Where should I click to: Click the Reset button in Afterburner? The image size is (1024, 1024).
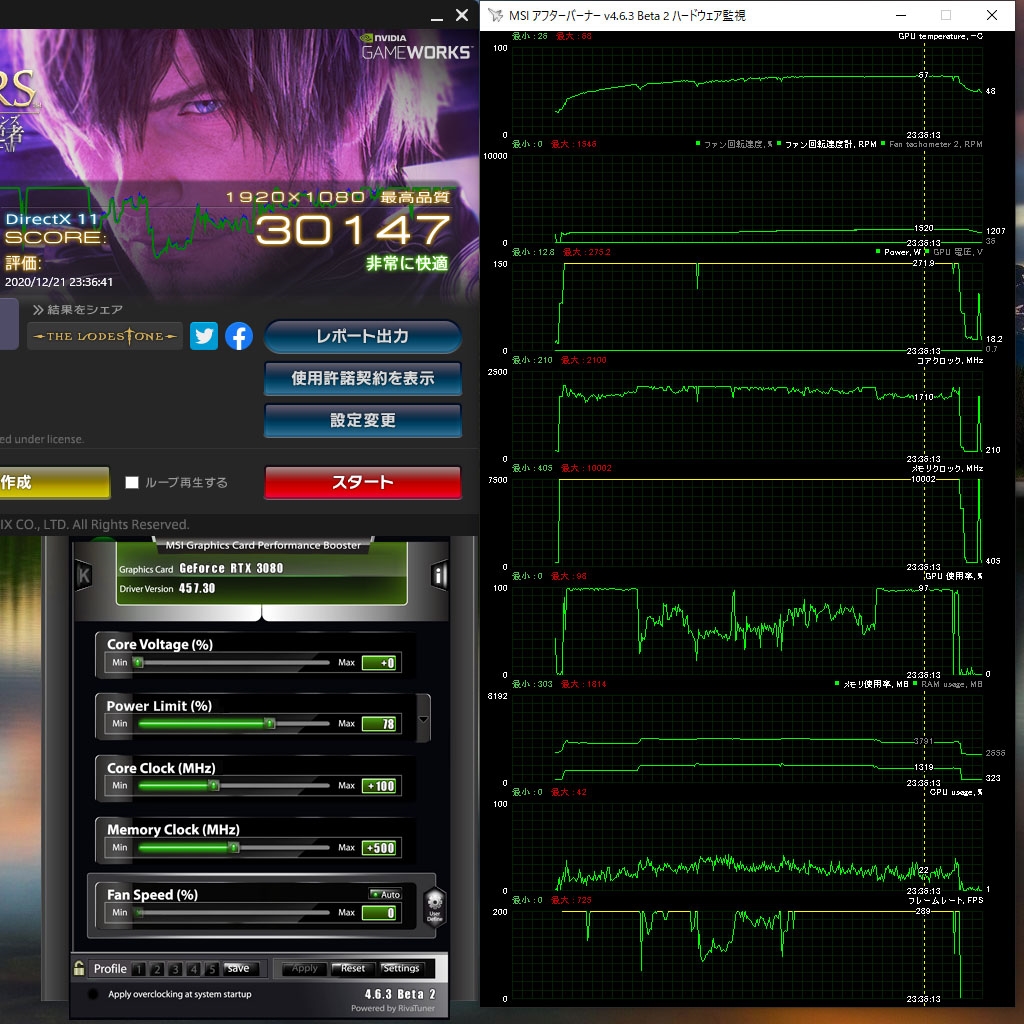(353, 968)
